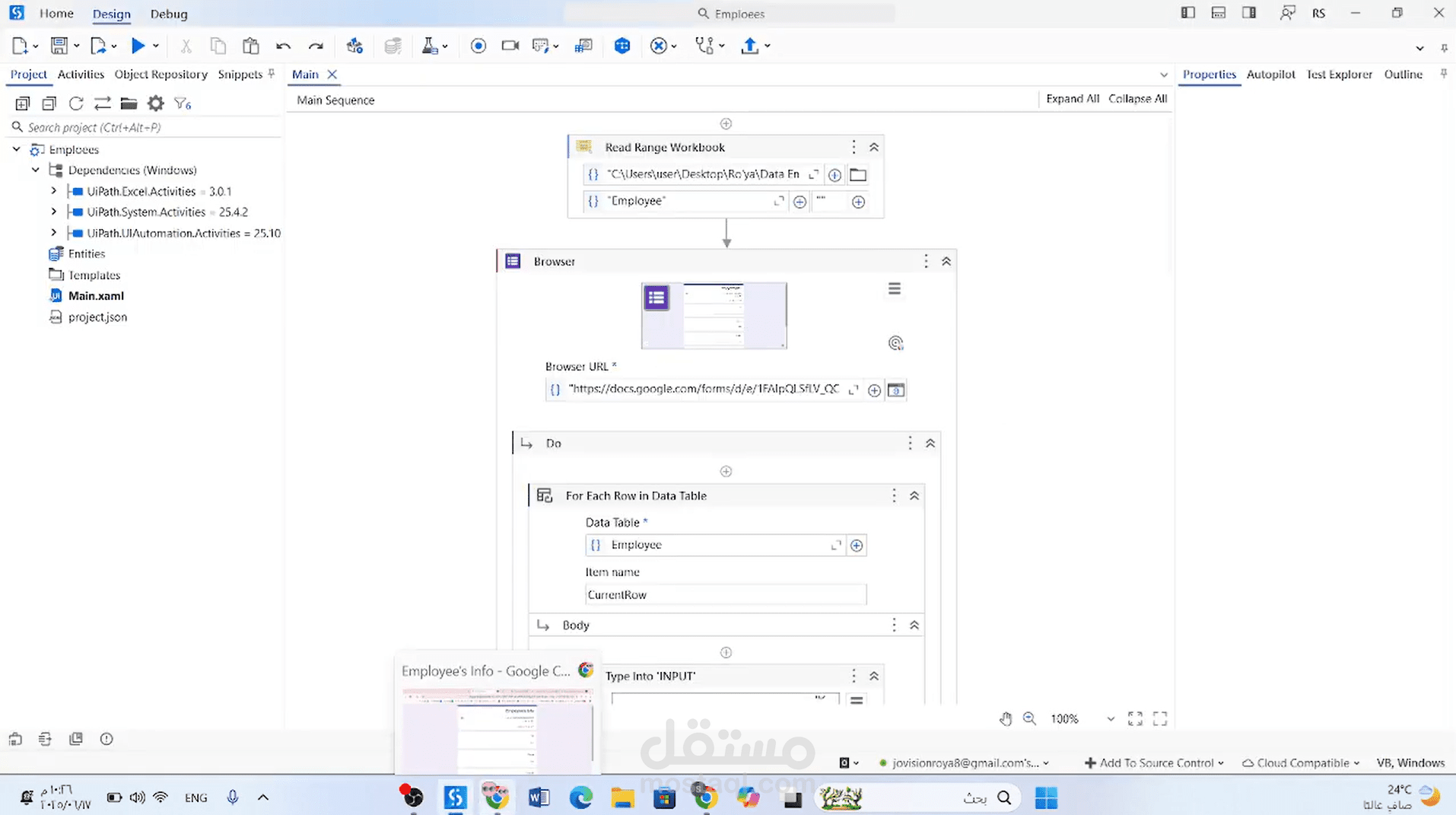Open the zoom level 100% dropdown
Viewport: 1456px width, 815px height.
pyautogui.click(x=1111, y=719)
